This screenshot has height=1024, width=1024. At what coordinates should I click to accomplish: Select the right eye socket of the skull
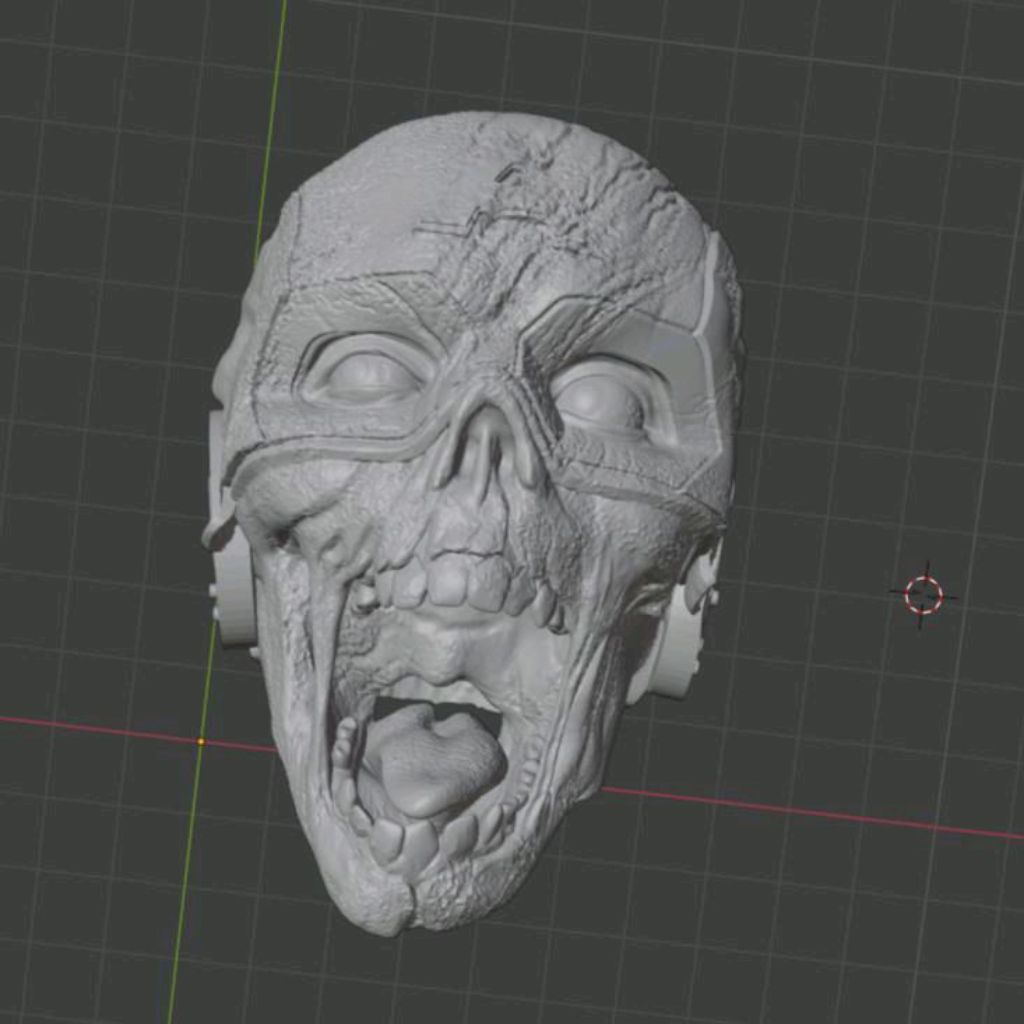[600, 400]
